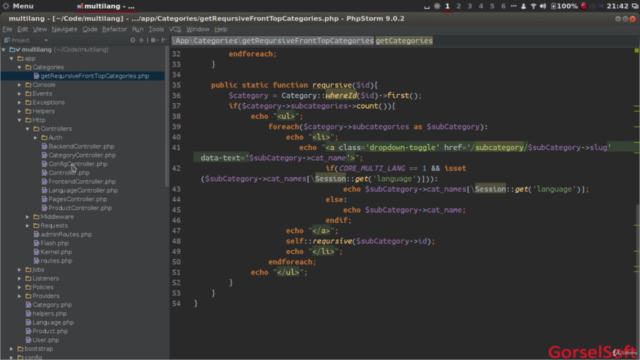
Task: Expand the Events folder
Action: click(x=20, y=93)
